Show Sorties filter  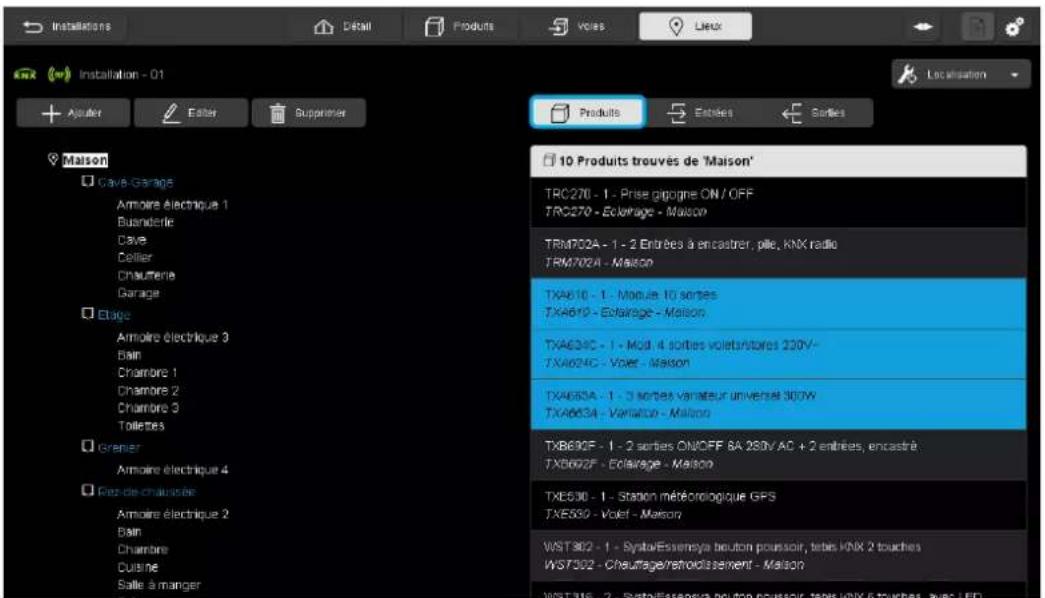click(x=816, y=113)
